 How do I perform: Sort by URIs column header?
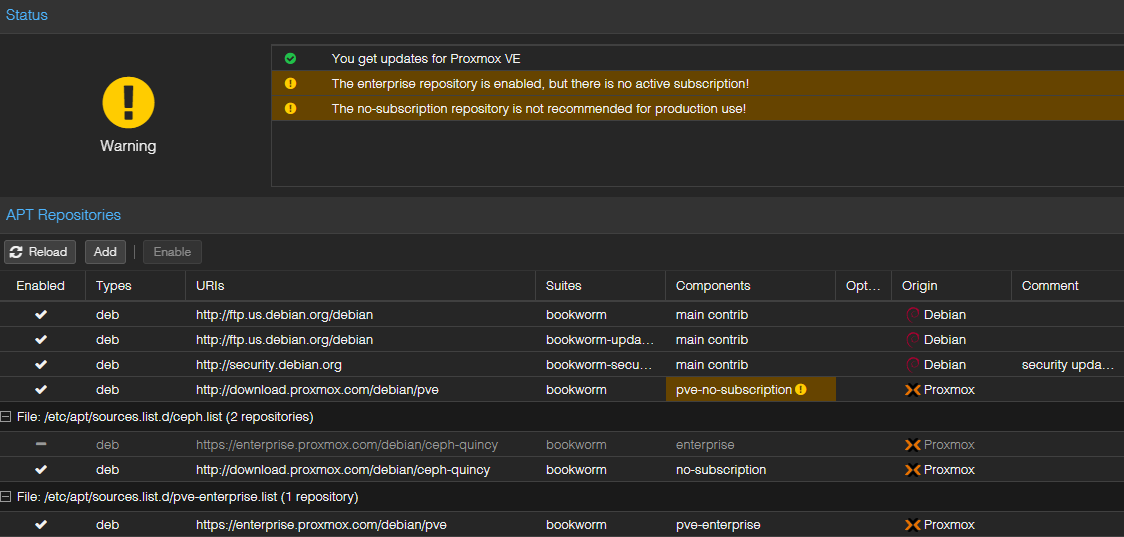point(361,285)
